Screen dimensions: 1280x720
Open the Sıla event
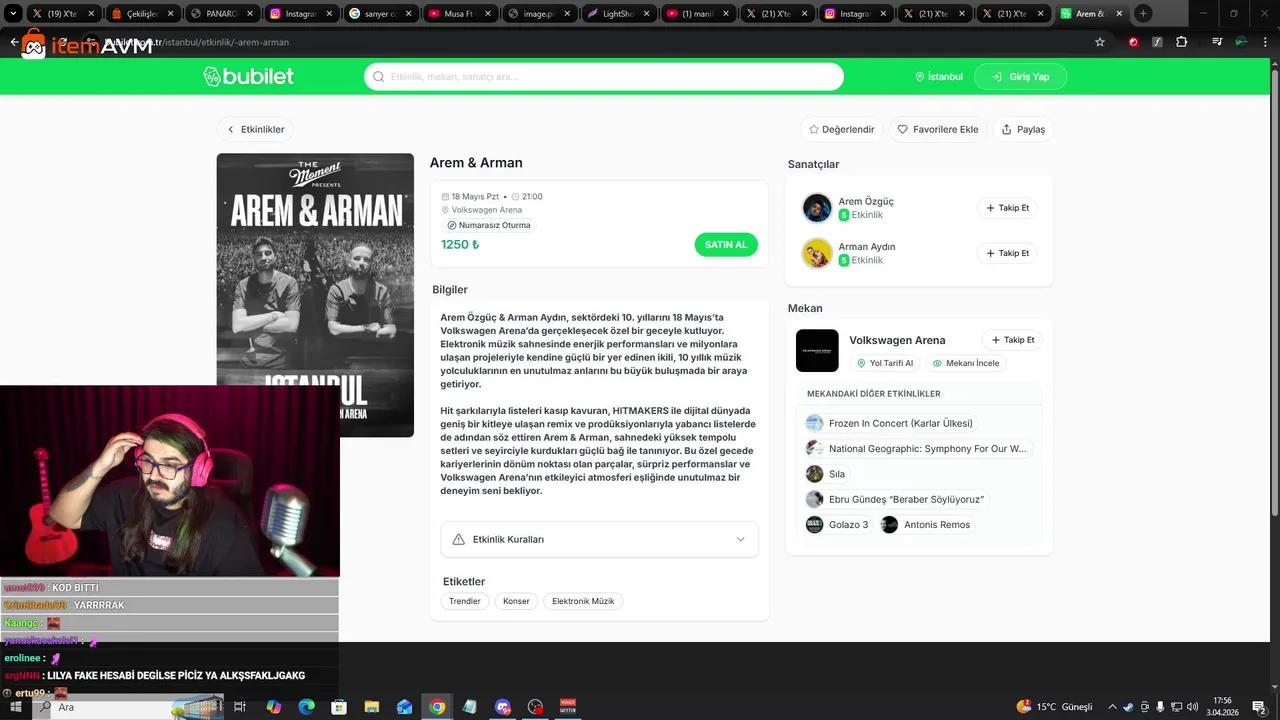pyautogui.click(x=827, y=474)
